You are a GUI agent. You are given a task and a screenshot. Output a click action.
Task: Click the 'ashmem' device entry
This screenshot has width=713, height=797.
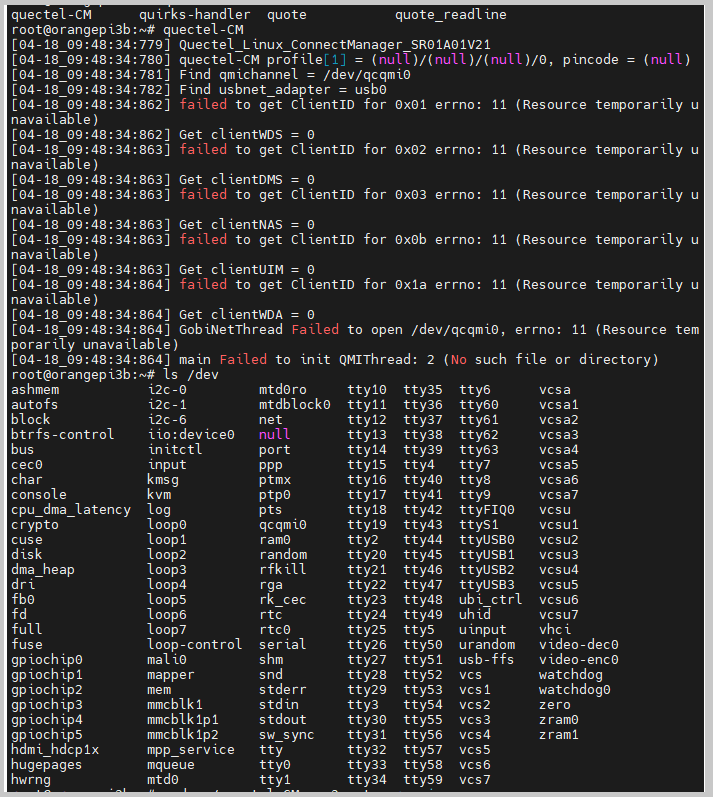coord(35,390)
